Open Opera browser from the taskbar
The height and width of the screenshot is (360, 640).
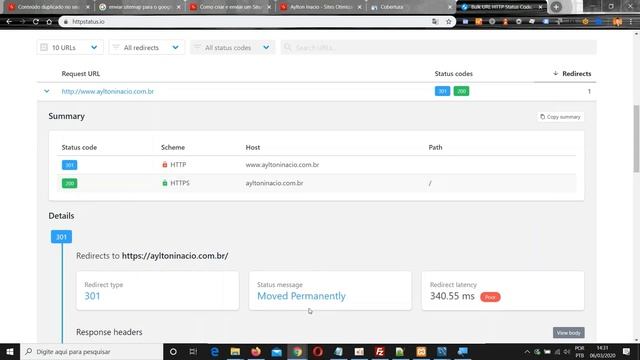[x=318, y=351]
